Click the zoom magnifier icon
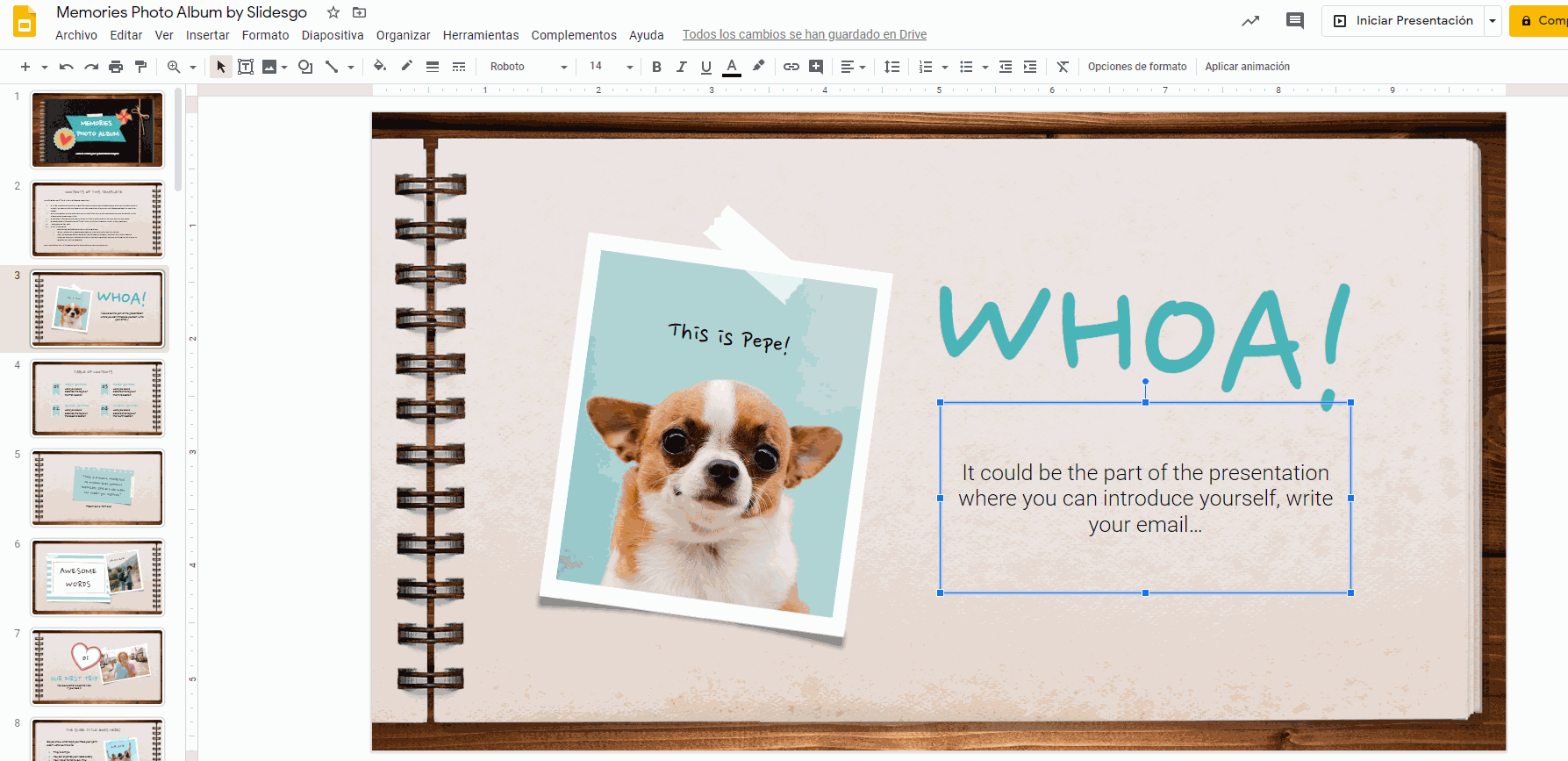Viewport: 1568px width, 761px height. click(174, 67)
